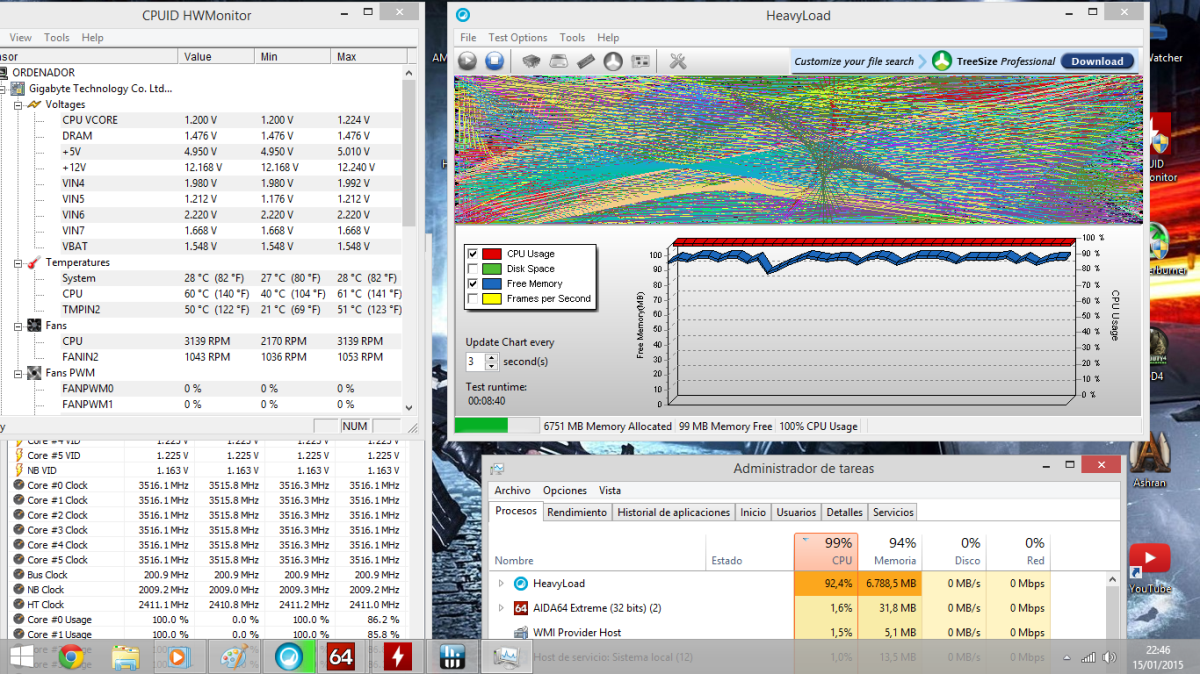1200x674 pixels.
Task: Show hidden tray icons arrow
Action: (x=1068, y=657)
